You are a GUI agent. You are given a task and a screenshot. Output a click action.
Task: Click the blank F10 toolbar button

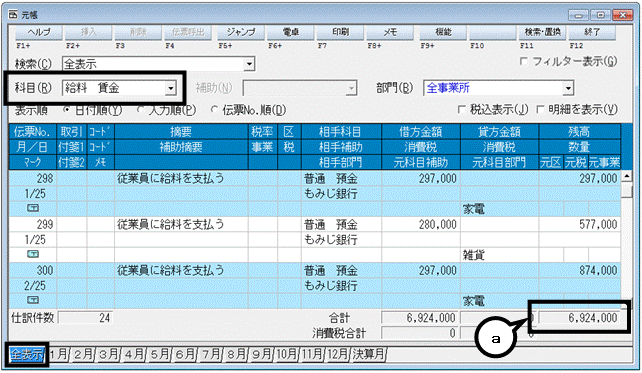[x=493, y=32]
